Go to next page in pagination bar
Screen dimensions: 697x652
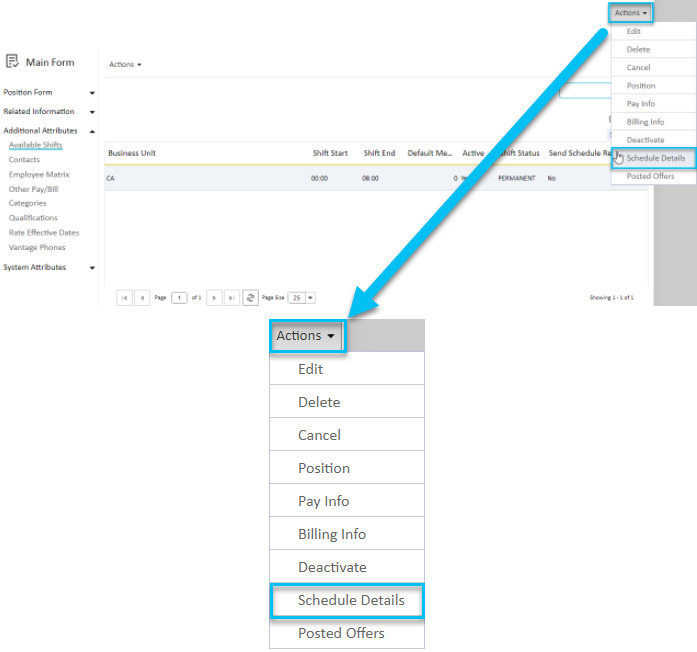(214, 298)
